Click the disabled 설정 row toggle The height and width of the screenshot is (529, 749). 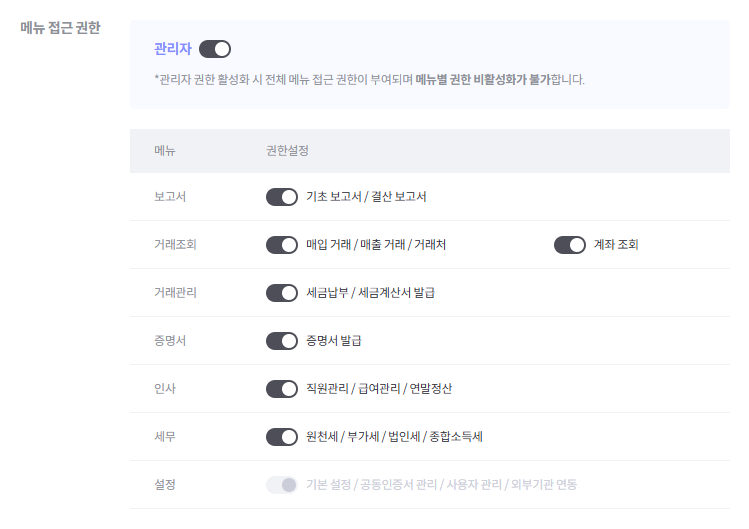(x=282, y=485)
